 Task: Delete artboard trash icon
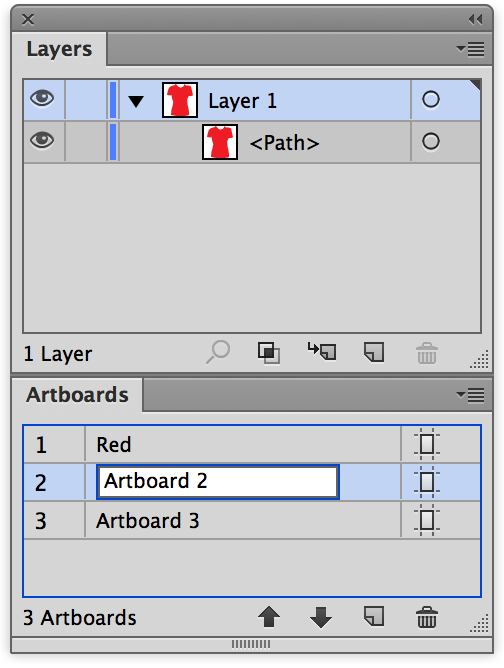(x=426, y=617)
